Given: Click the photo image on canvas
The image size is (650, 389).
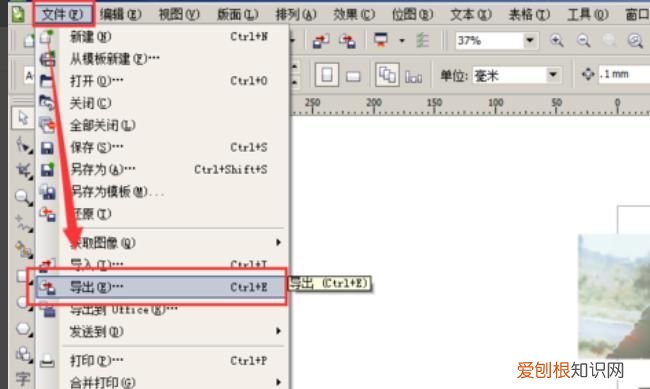Looking at the screenshot, I should click(614, 296).
